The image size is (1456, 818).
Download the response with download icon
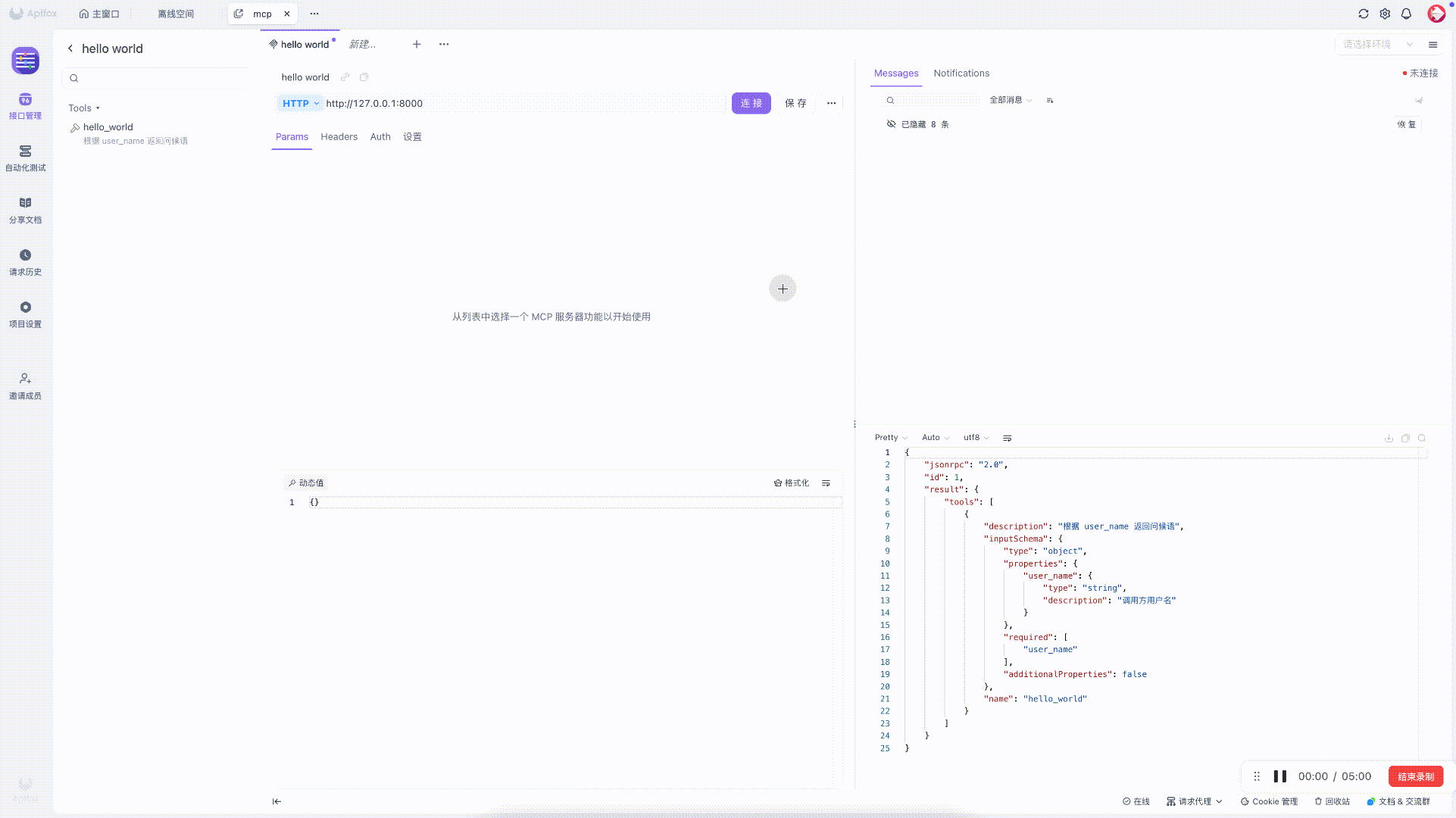tap(1389, 438)
